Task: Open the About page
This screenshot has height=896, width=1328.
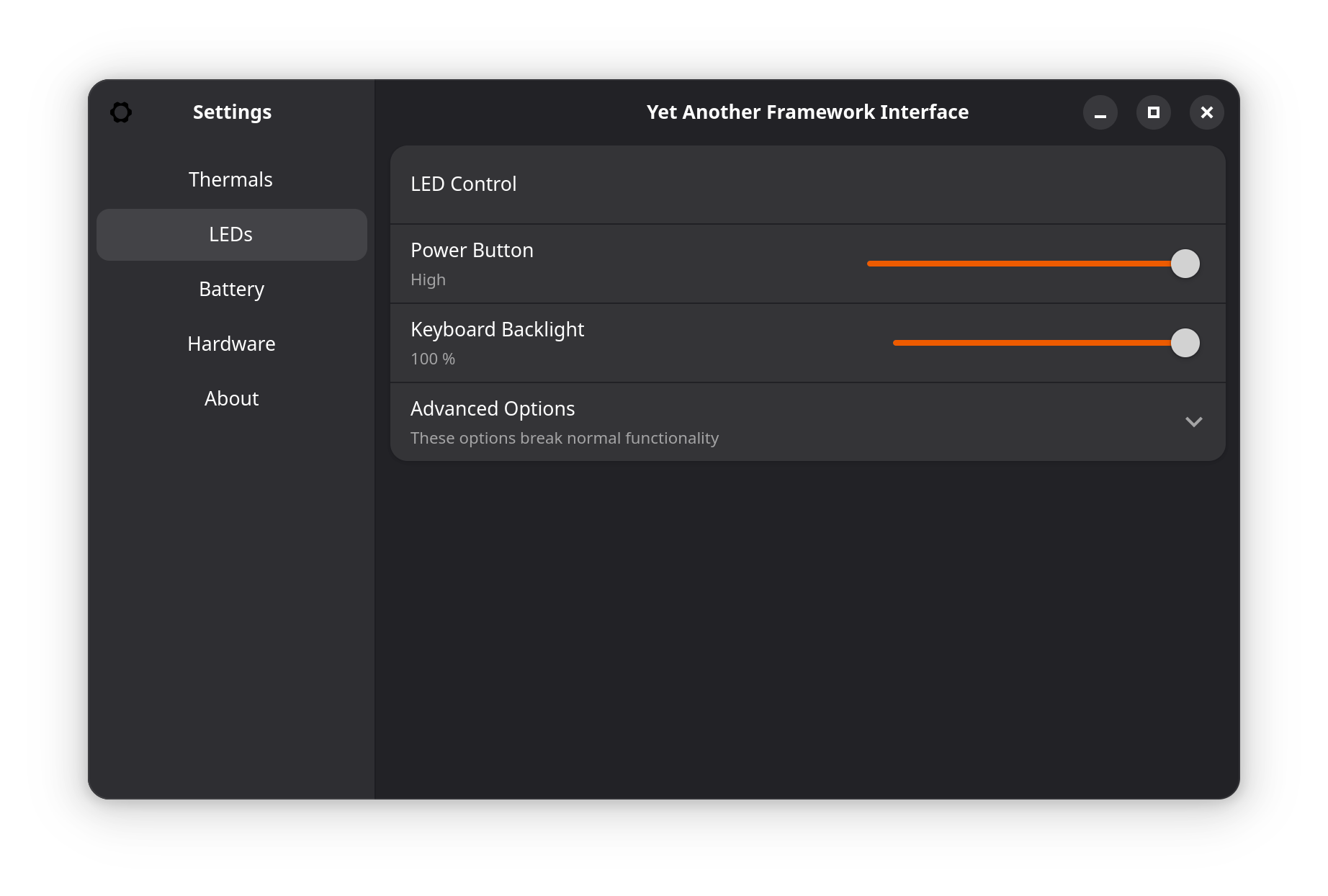Action: tap(231, 398)
